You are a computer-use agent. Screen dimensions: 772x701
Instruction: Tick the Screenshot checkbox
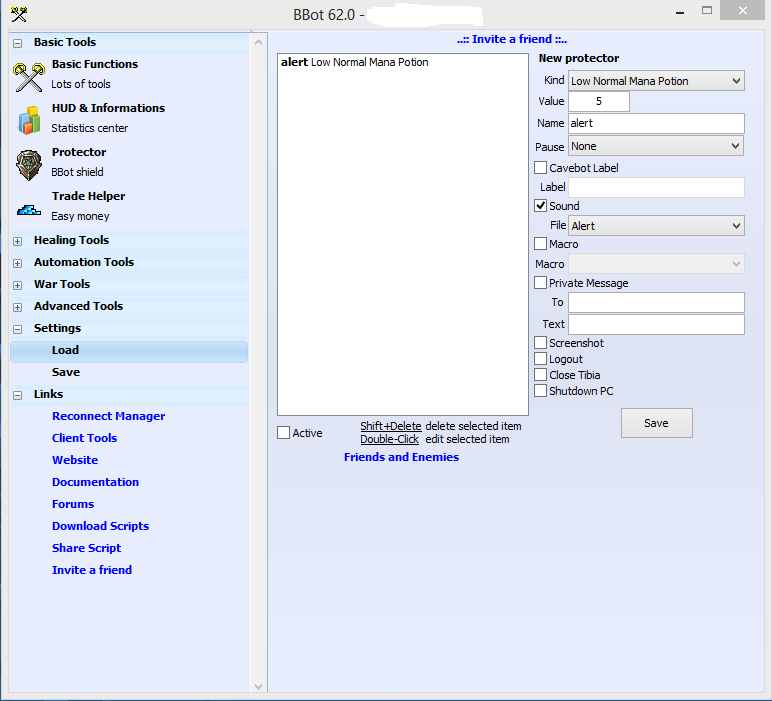click(541, 343)
